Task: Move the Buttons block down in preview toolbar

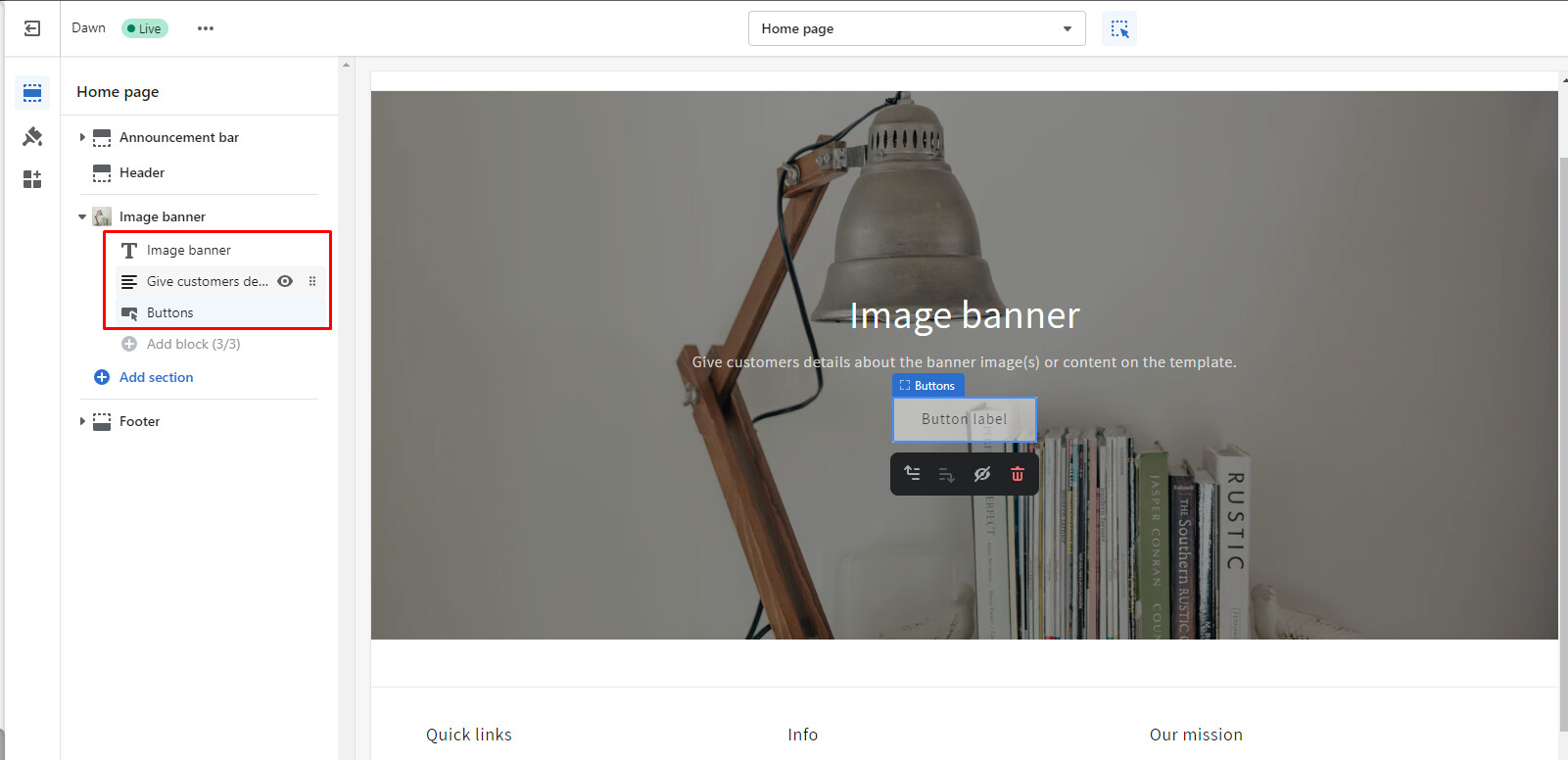Action: pyautogui.click(x=947, y=474)
